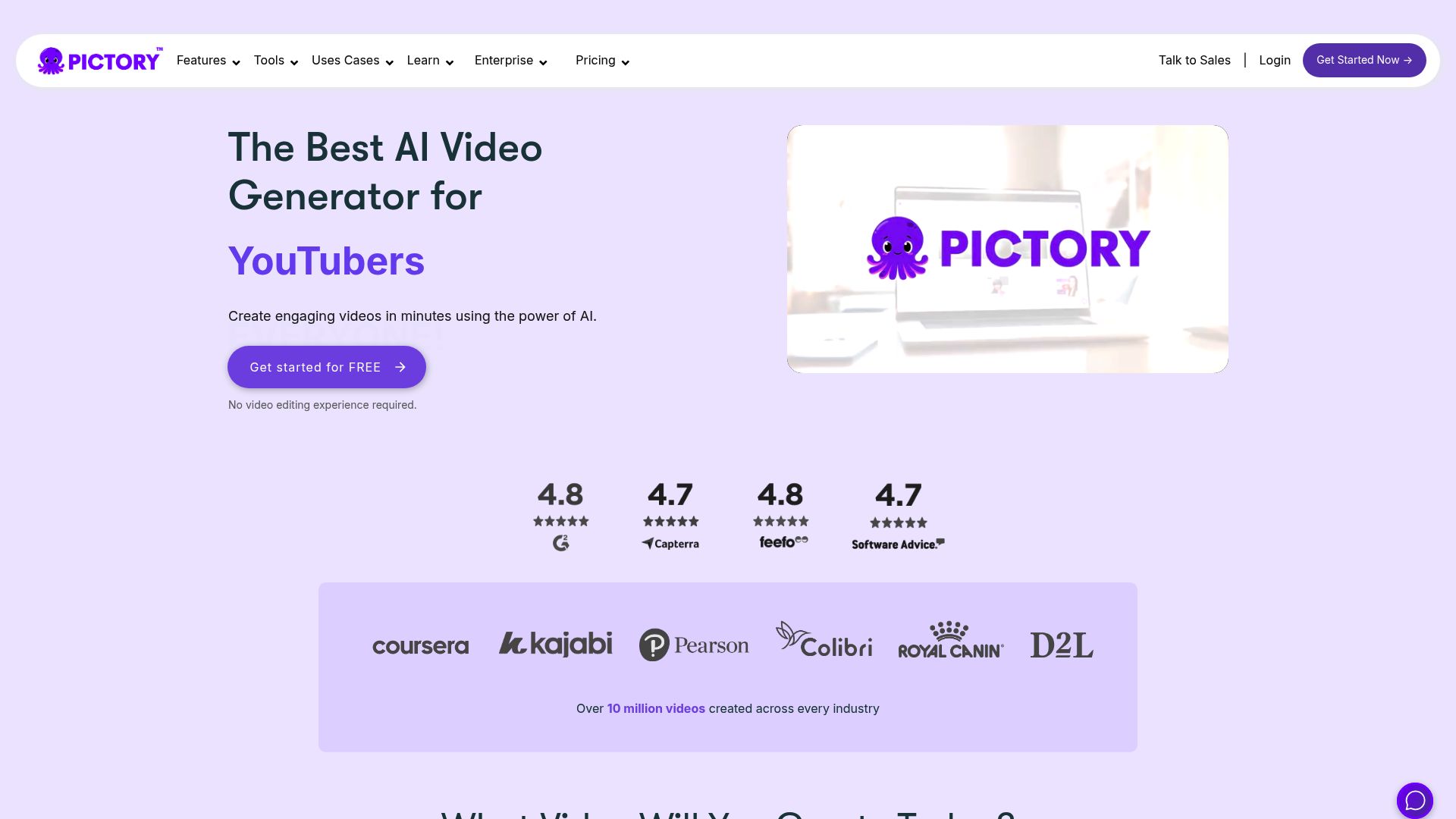Image resolution: width=1456 pixels, height=819 pixels.
Task: Expand the Tools dropdown menu
Action: 276,61
